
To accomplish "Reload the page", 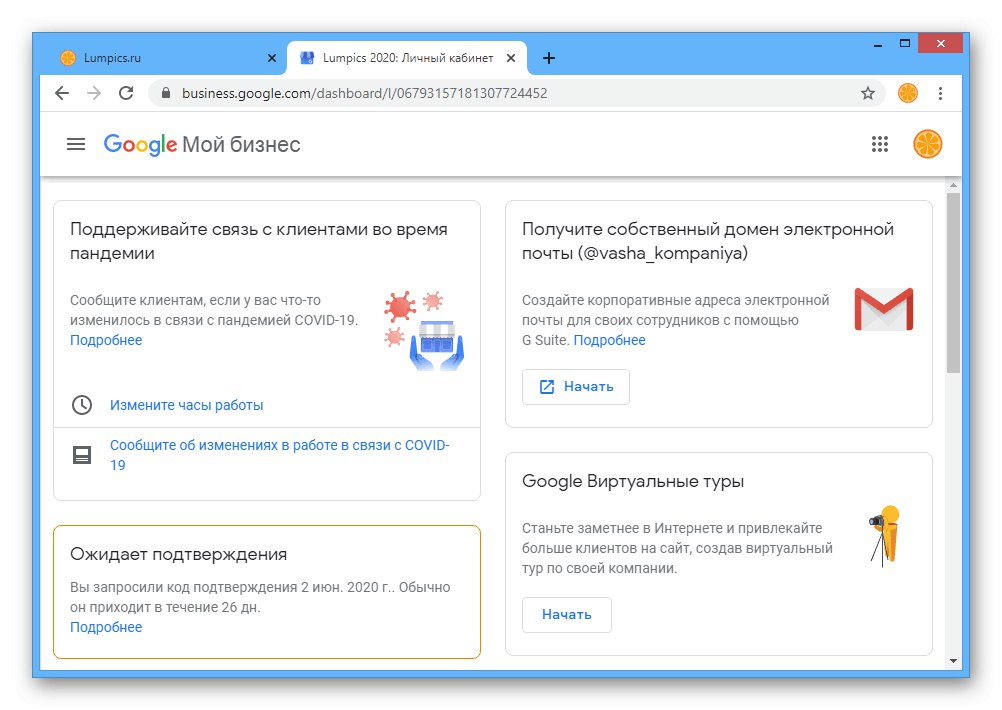I will (126, 93).
